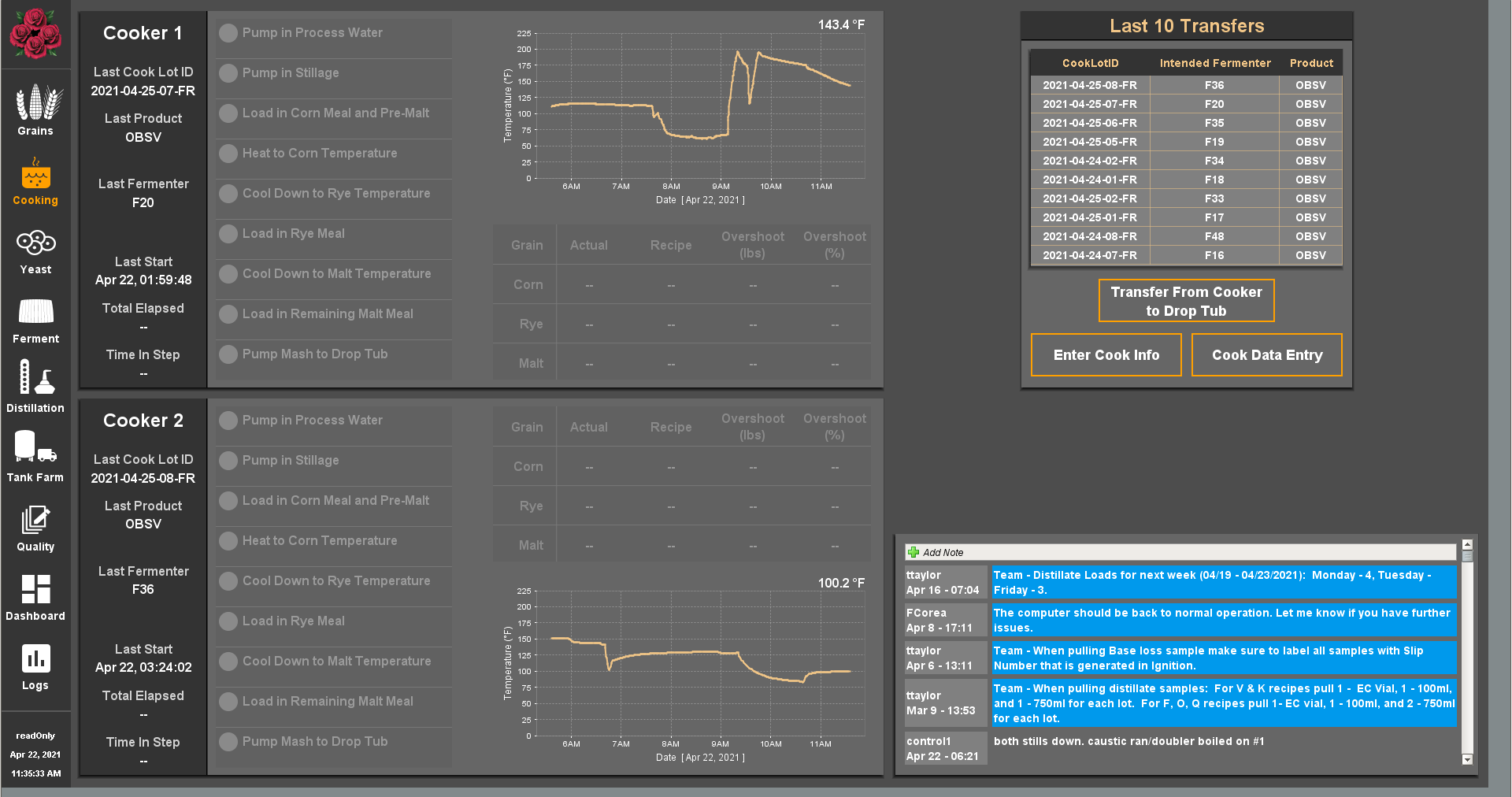Toggle Cooker 2 Pump Mash to Drop Tub indicator
The width and height of the screenshot is (1512, 797).
[228, 742]
